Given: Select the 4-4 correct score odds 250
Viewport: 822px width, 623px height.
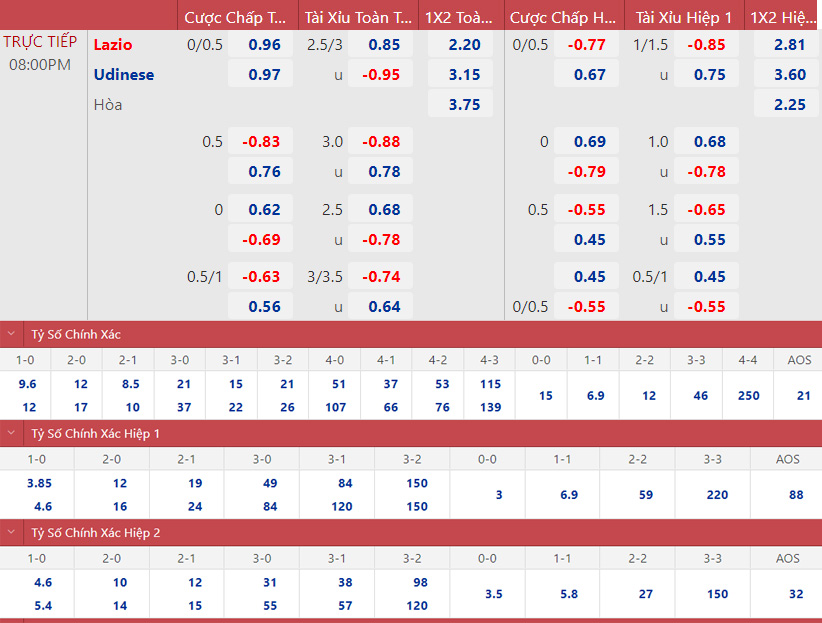Looking at the screenshot, I should coord(748,396).
